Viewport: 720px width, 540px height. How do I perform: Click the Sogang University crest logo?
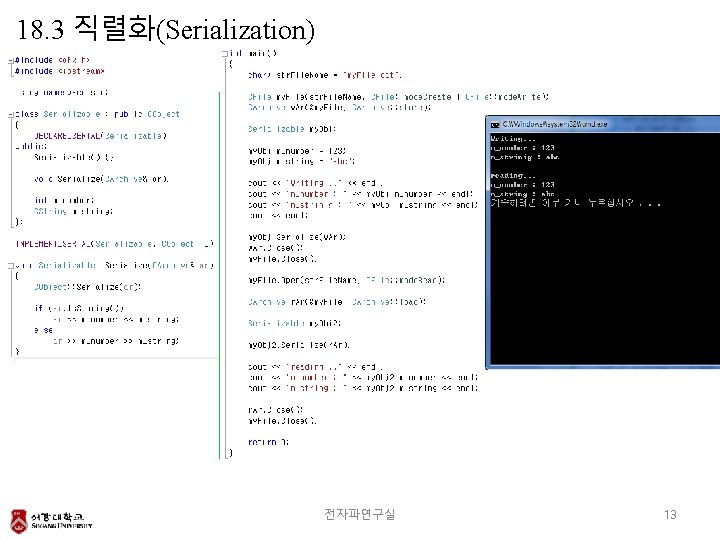[x=19, y=521]
